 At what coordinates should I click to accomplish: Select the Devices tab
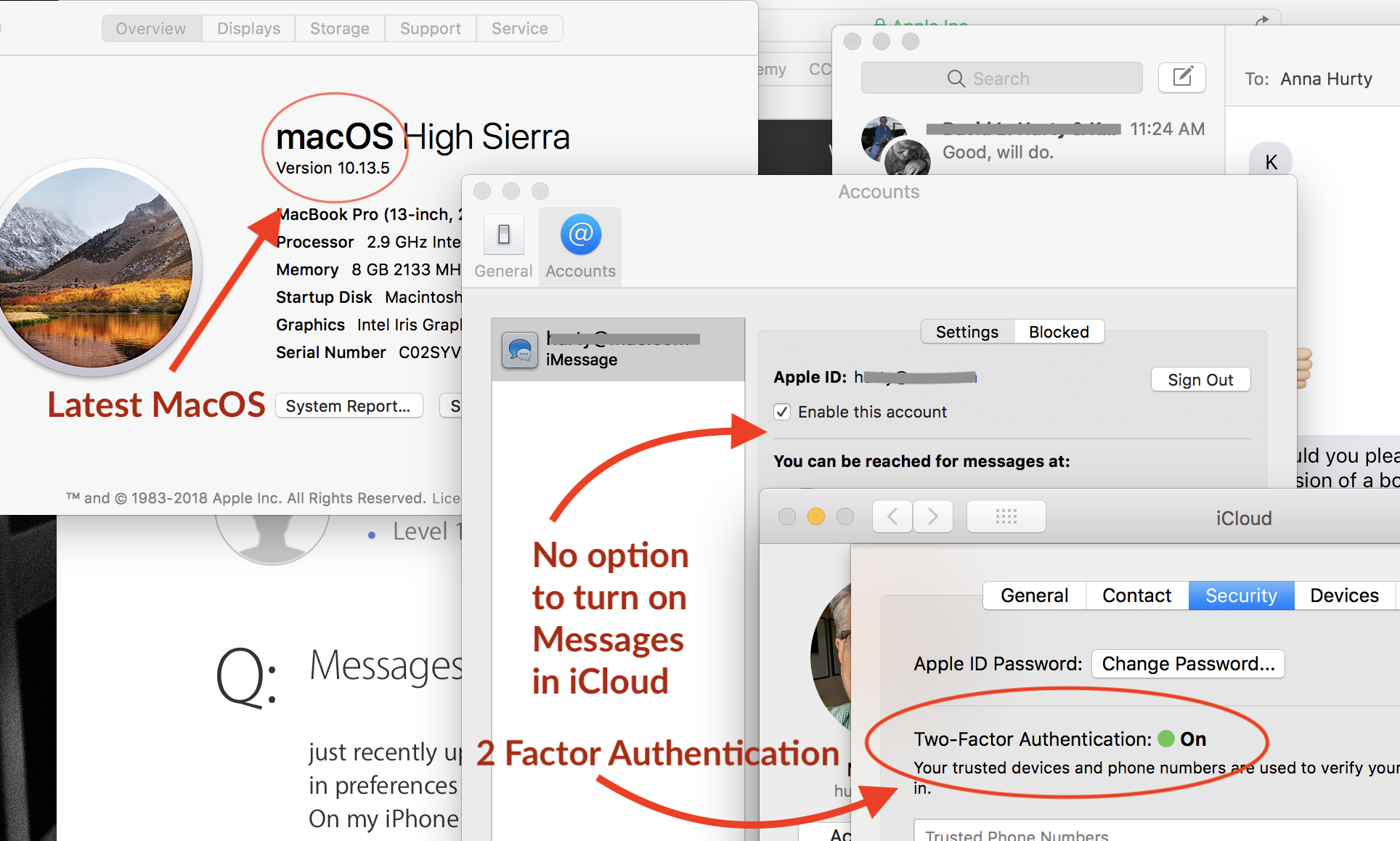pyautogui.click(x=1343, y=596)
